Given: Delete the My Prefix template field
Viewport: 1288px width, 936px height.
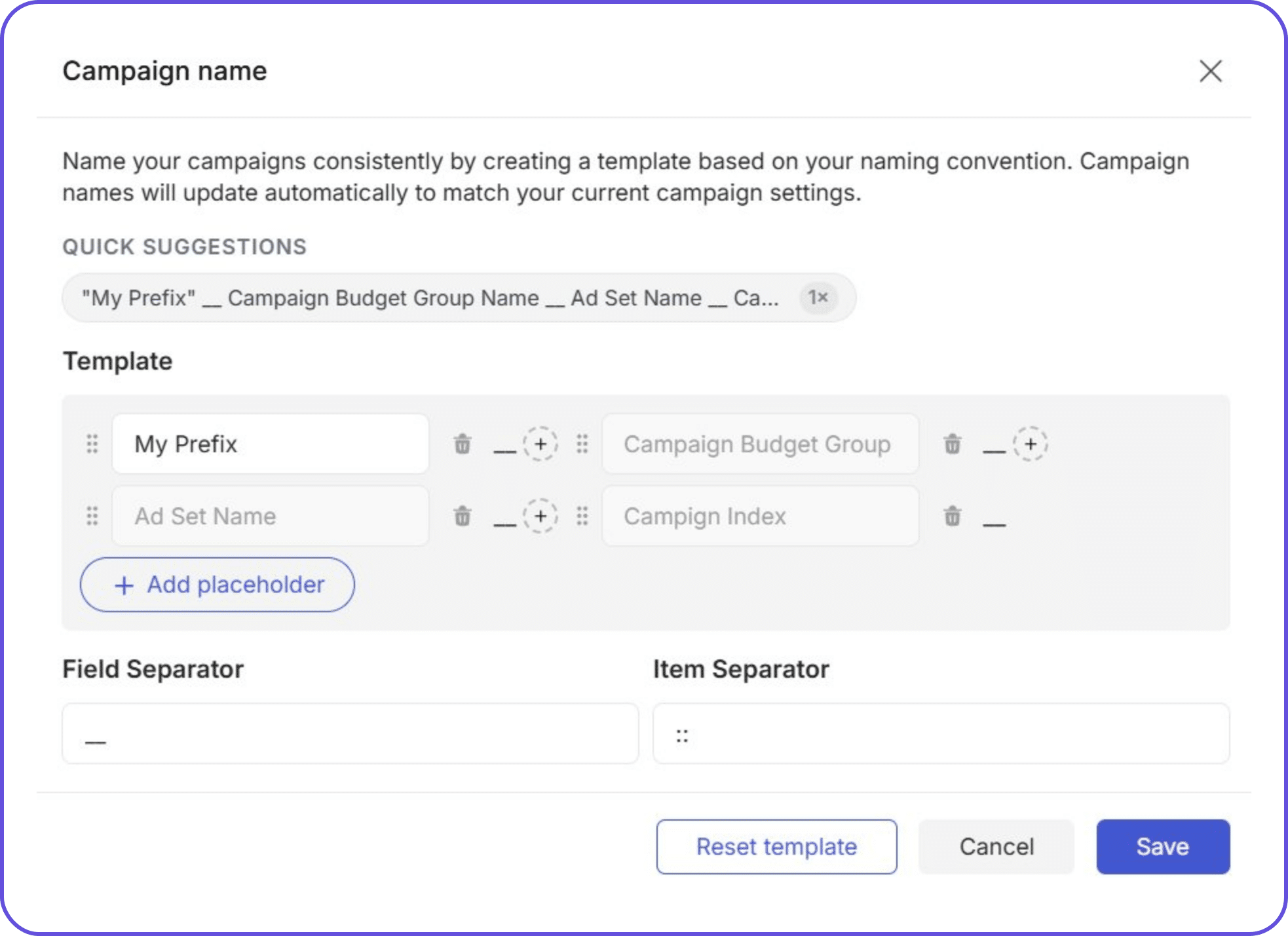Looking at the screenshot, I should click(463, 444).
